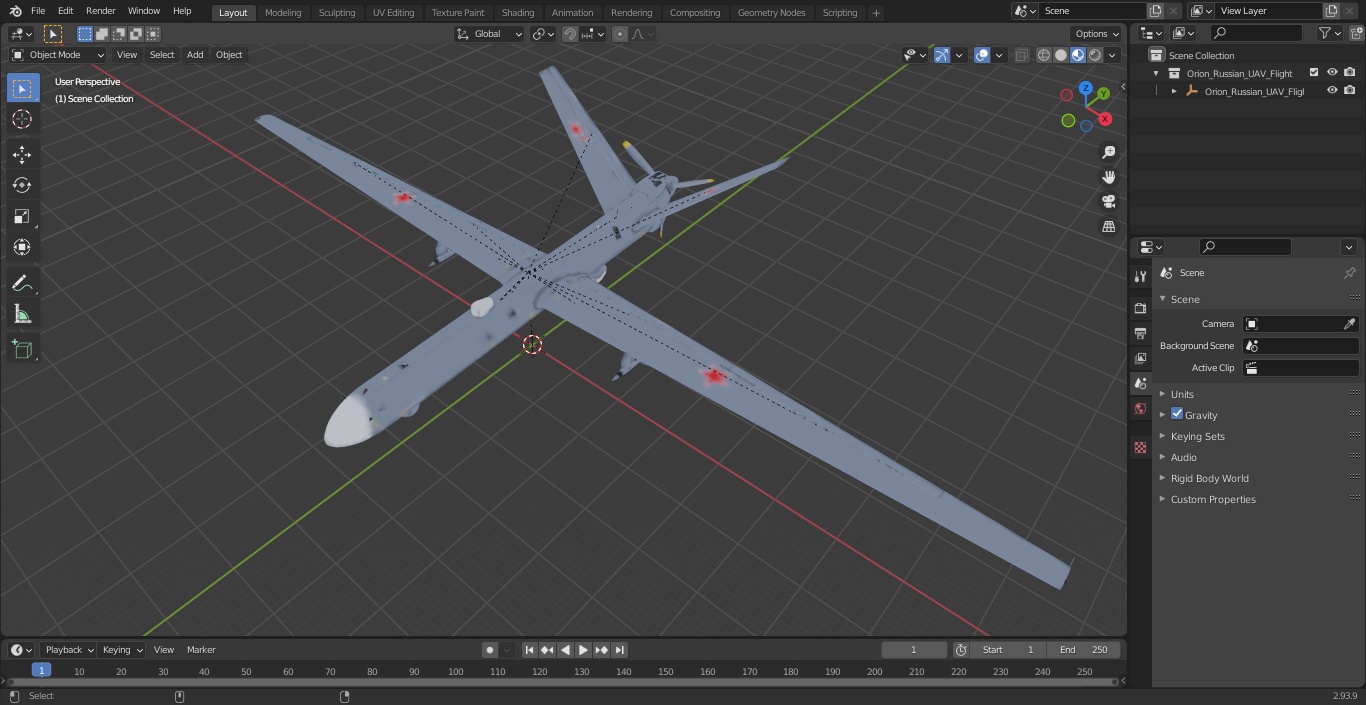Open the Object Mode dropdown
The width and height of the screenshot is (1366, 705).
58,55
